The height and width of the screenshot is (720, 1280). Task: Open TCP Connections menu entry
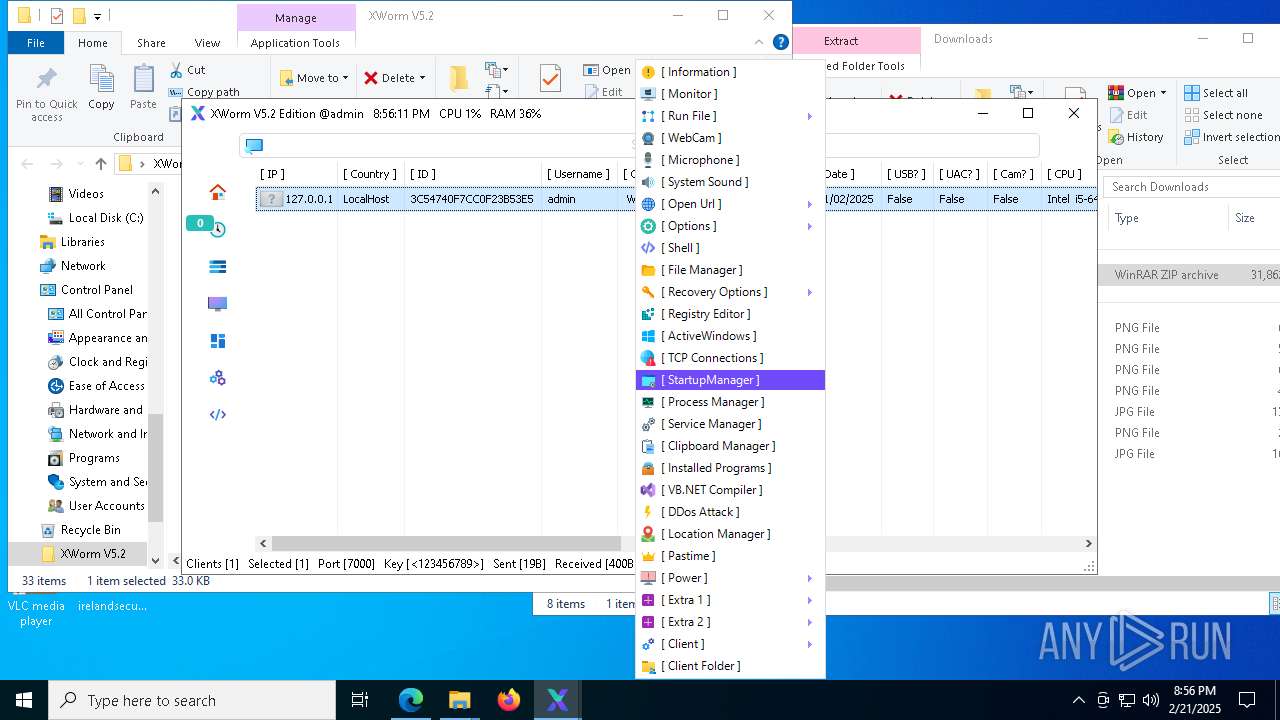(730, 358)
